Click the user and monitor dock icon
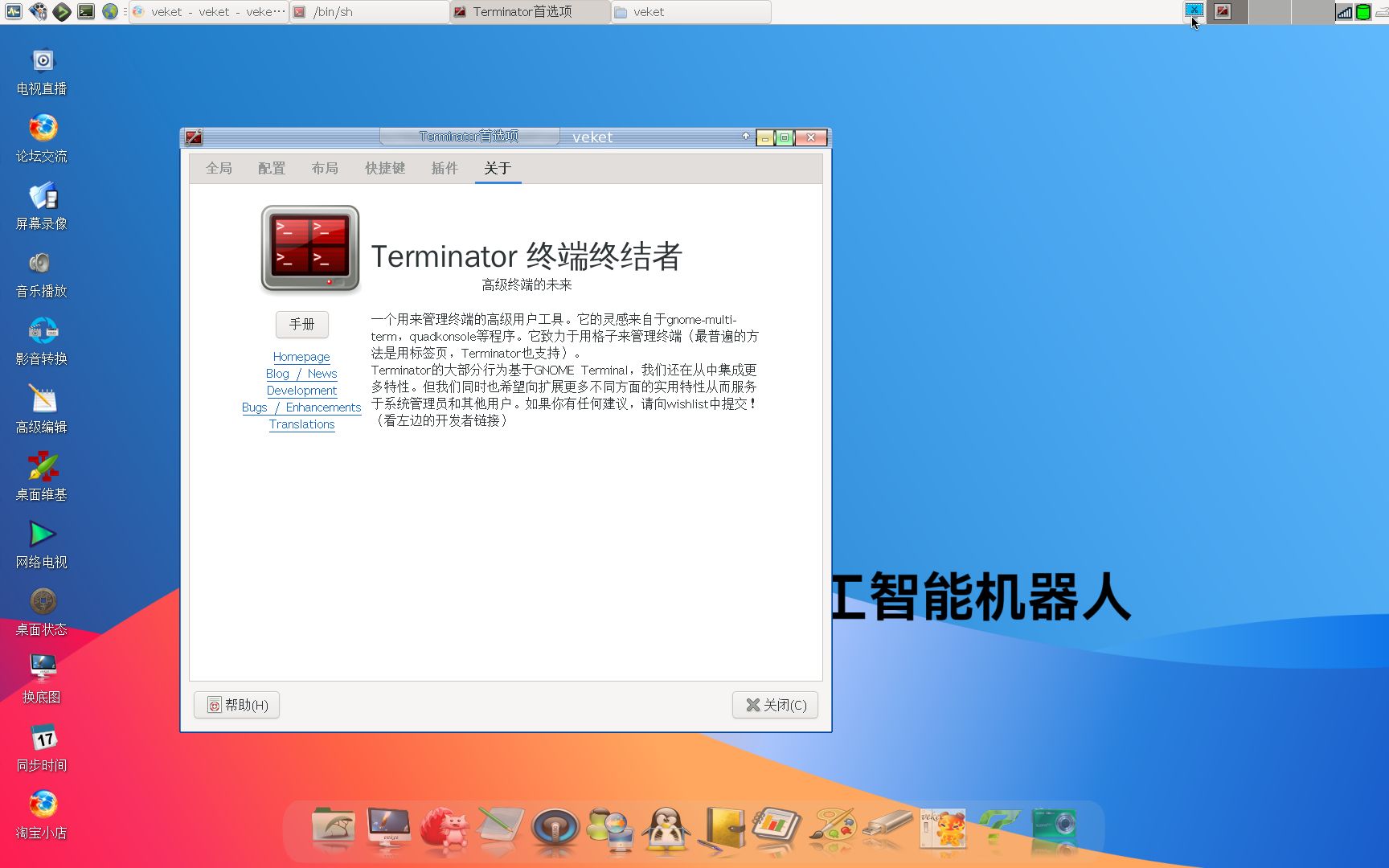The width and height of the screenshot is (1389, 868). [x=611, y=828]
